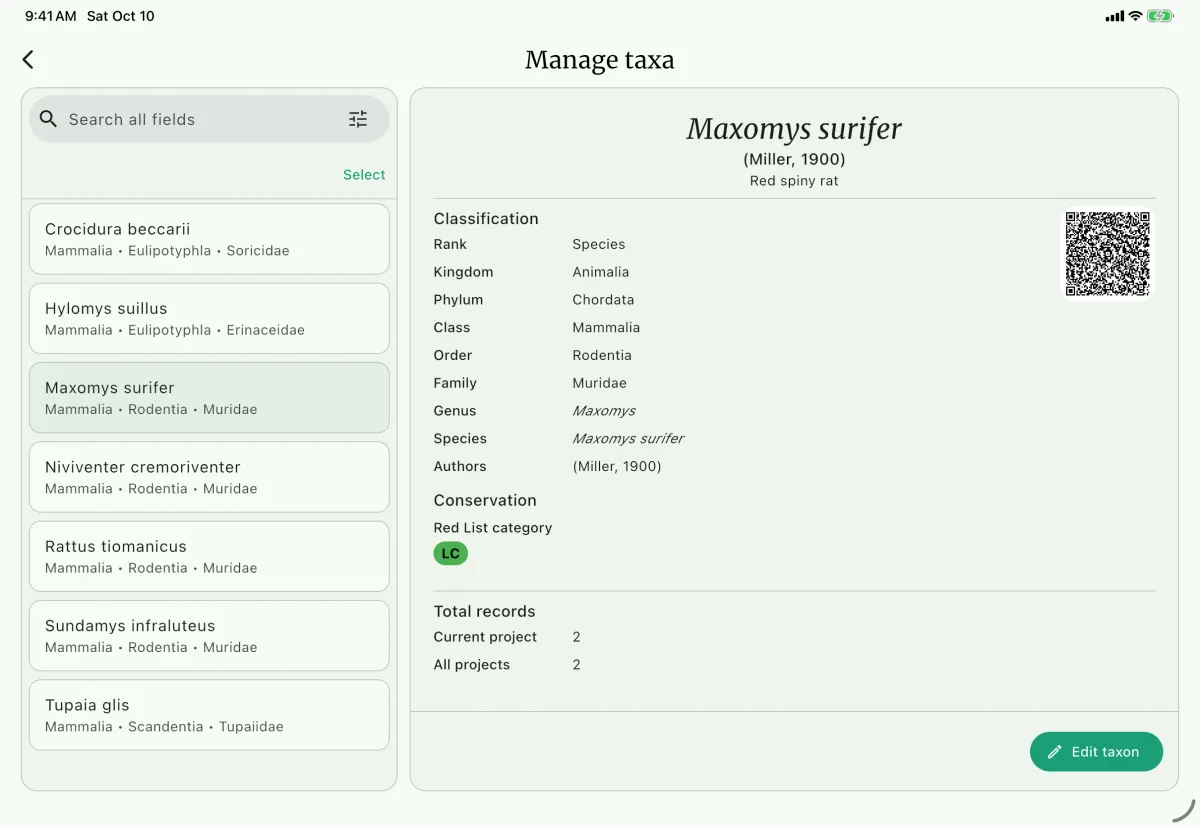Open the Hylomys suillus taxon
The image size is (1200, 827).
(209, 318)
